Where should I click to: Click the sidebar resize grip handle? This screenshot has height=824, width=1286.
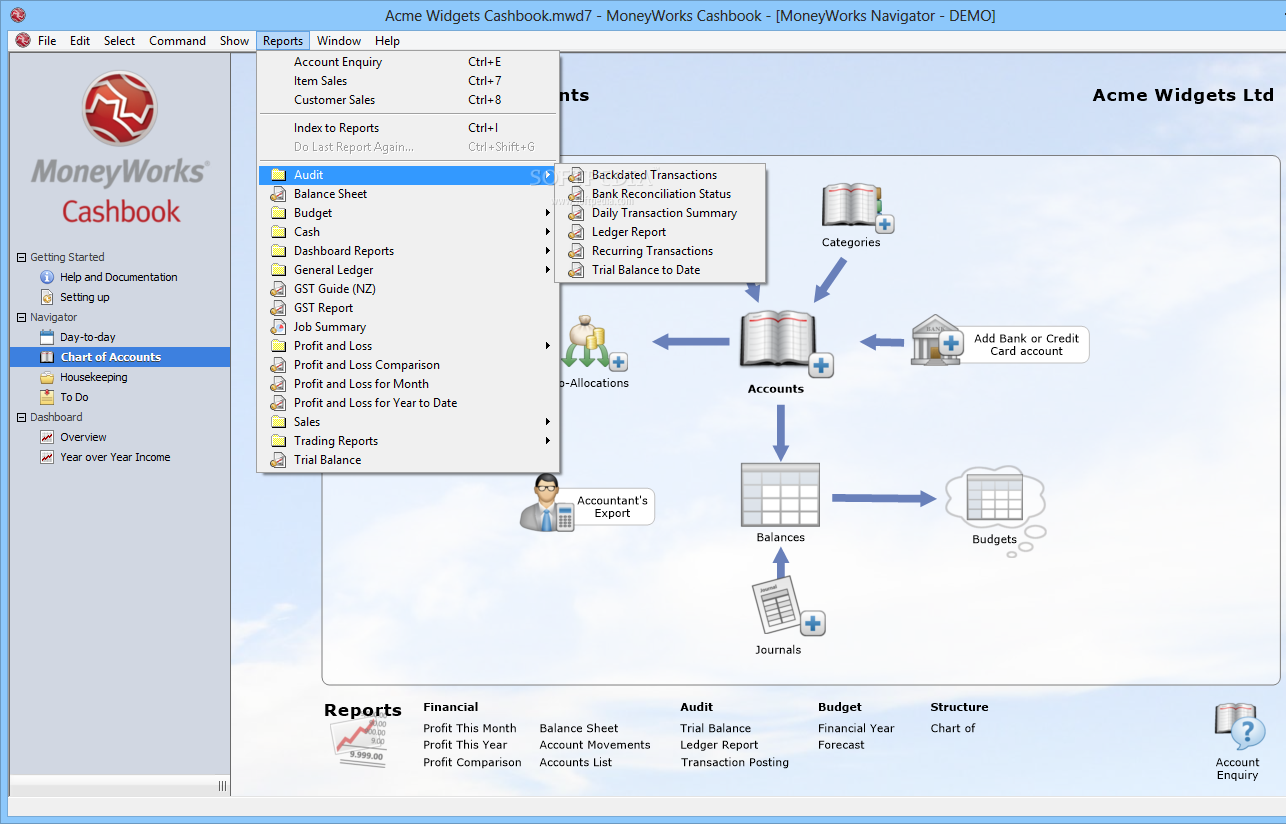[223, 786]
